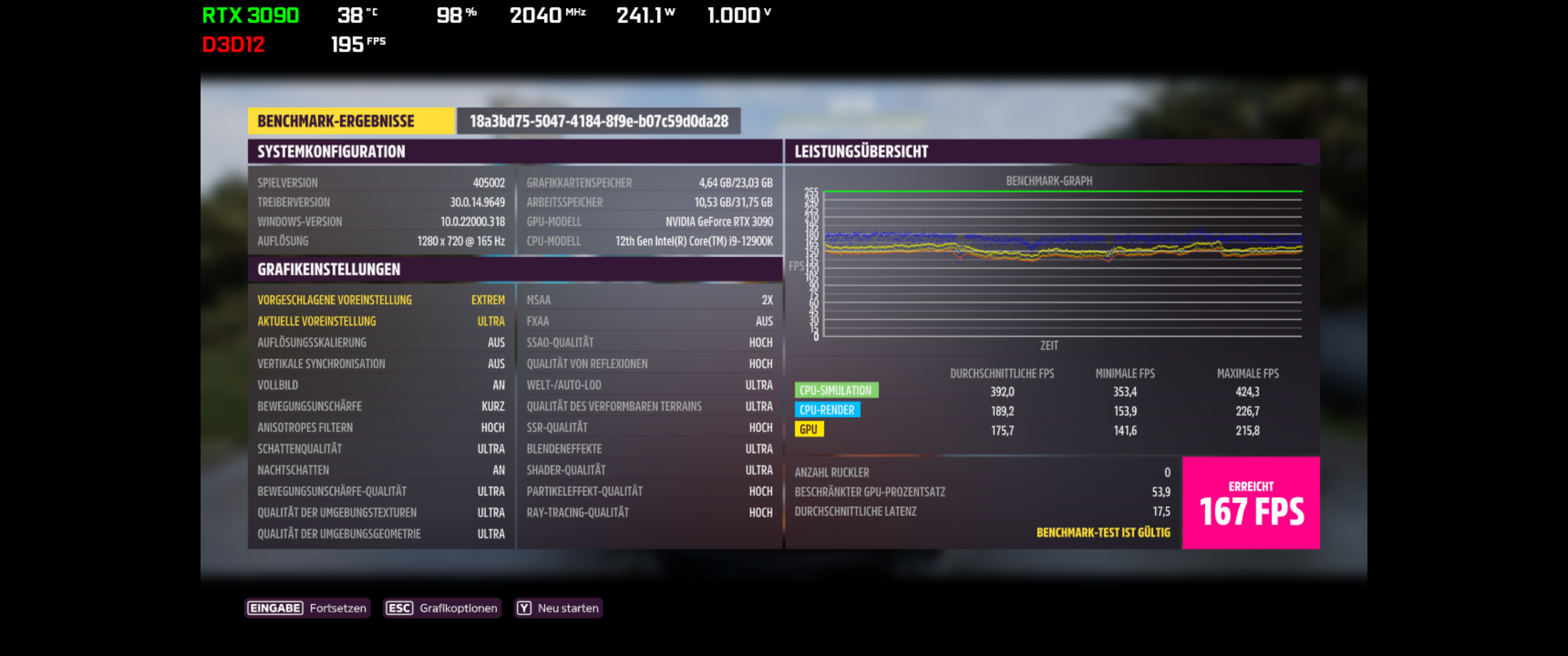
Task: Click the EINGABE key icon
Action: [275, 608]
